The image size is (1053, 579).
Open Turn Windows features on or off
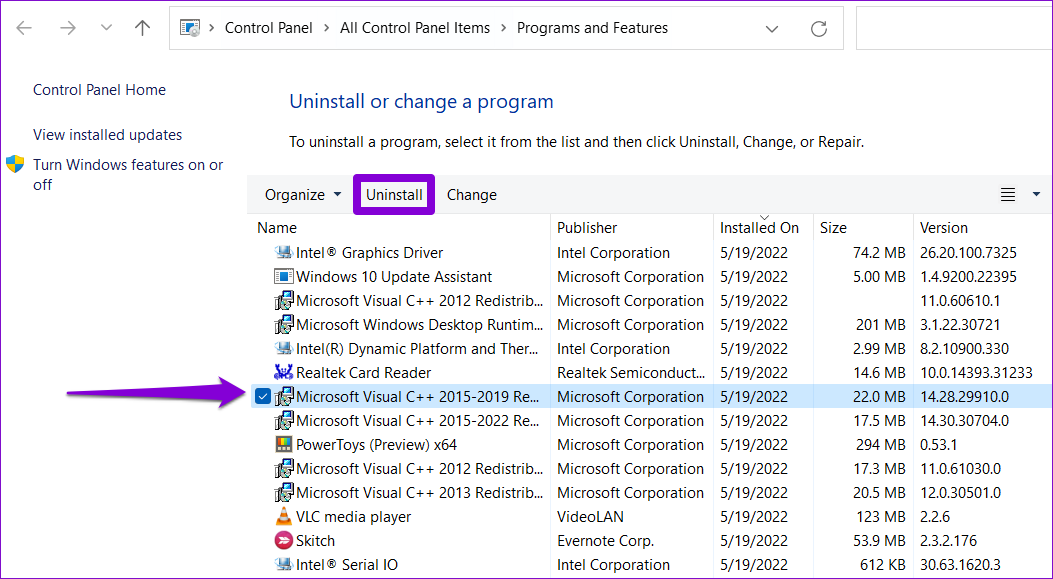click(x=128, y=175)
